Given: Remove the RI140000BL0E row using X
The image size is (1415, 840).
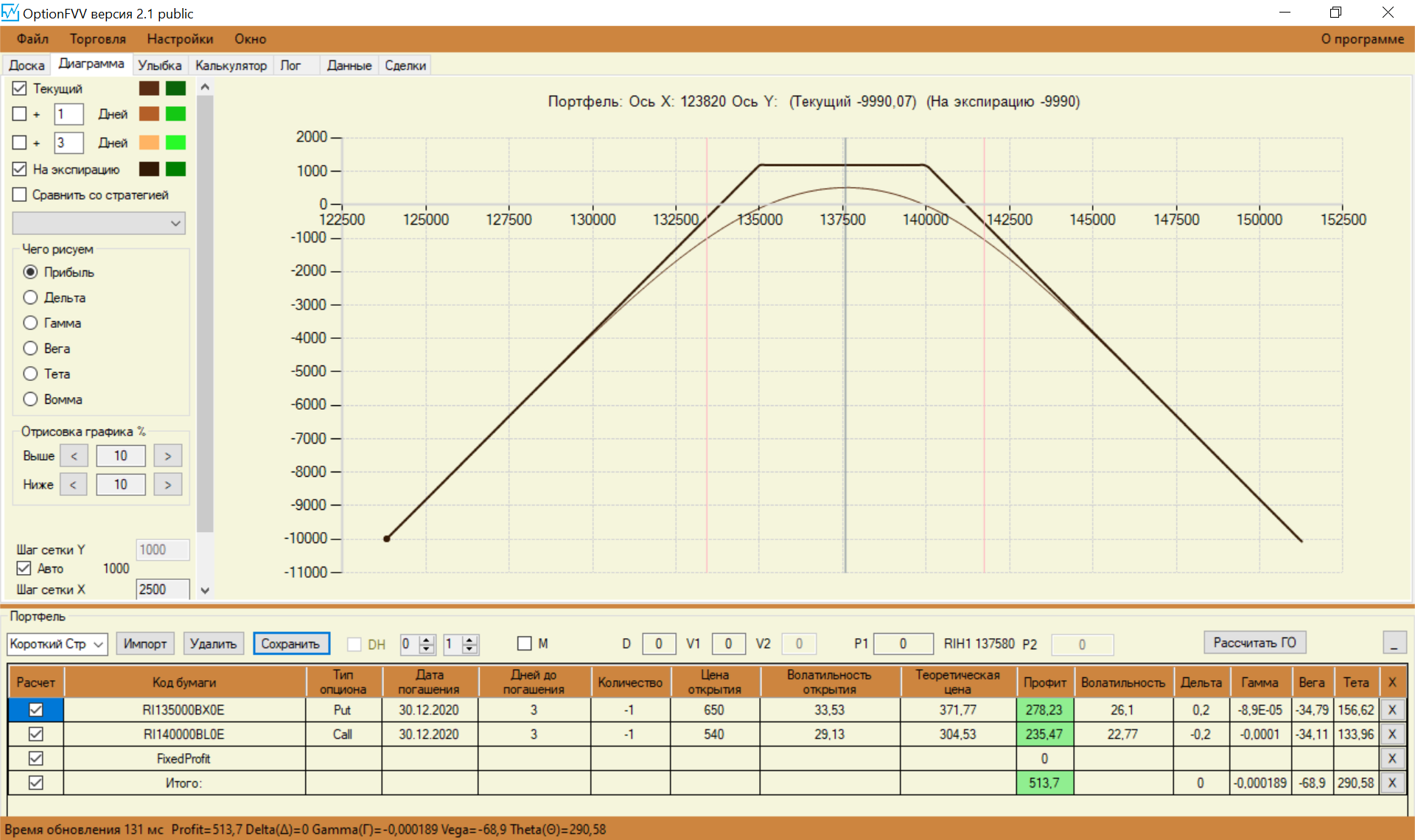Looking at the screenshot, I should tap(1391, 734).
